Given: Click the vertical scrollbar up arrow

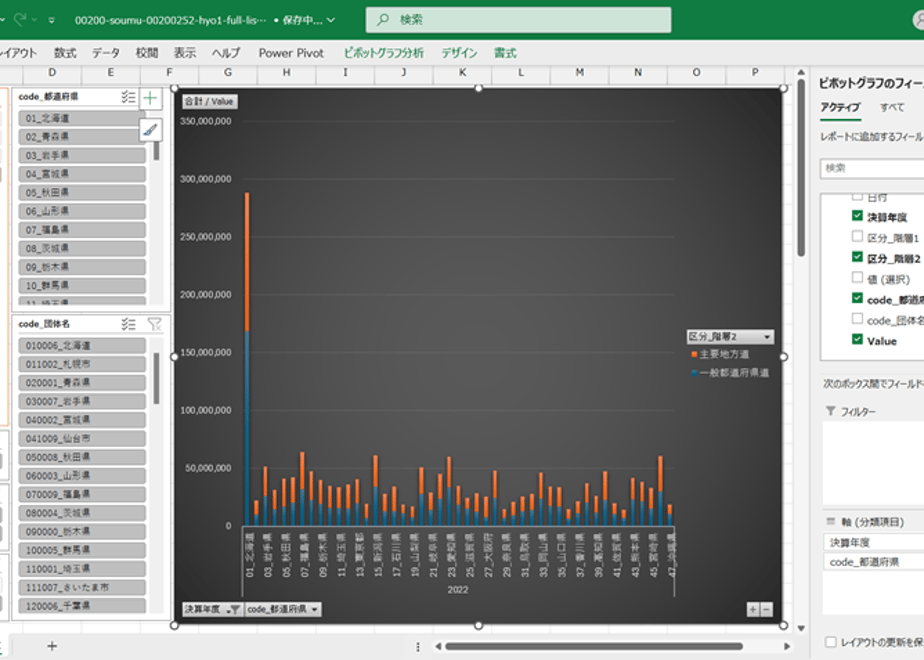Looking at the screenshot, I should [801, 72].
